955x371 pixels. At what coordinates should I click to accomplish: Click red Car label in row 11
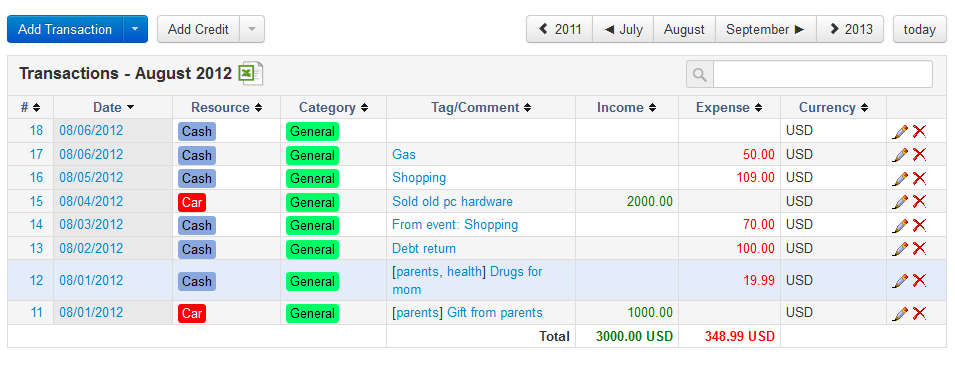click(x=192, y=314)
